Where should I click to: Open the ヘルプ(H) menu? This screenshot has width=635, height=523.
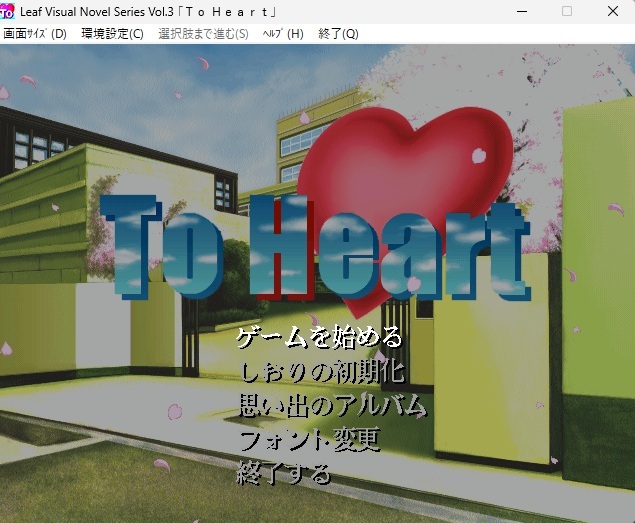pyautogui.click(x=283, y=34)
